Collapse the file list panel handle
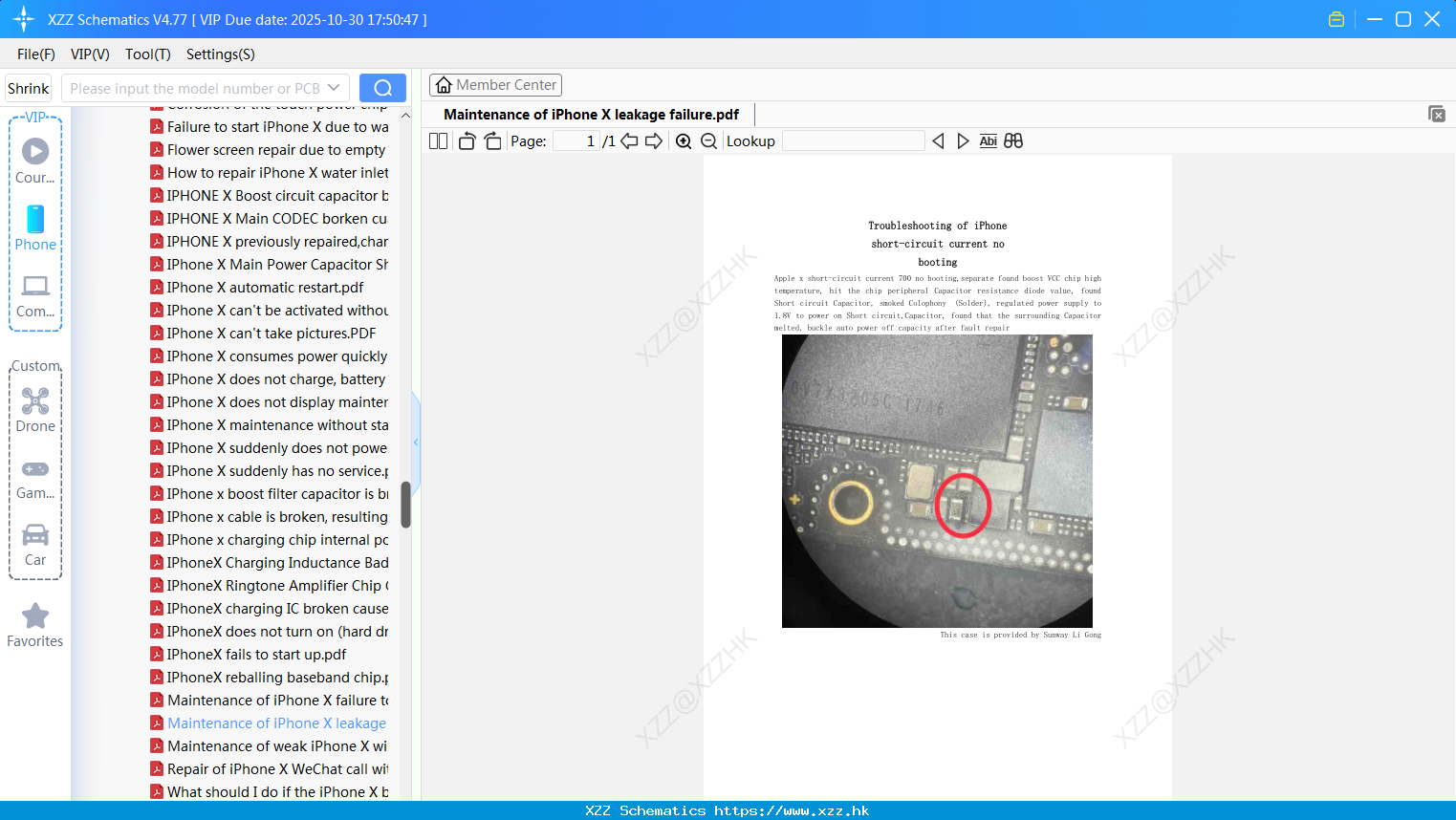This screenshot has width=1456, height=820. [416, 442]
